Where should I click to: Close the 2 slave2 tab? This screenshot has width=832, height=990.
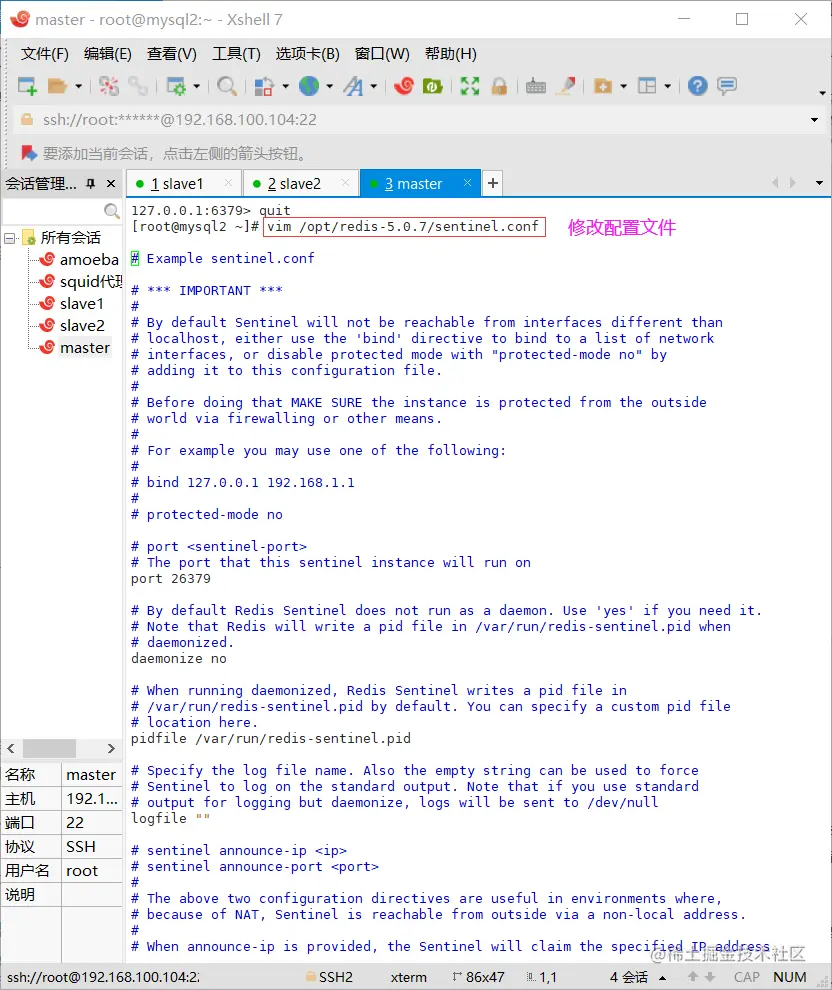pos(345,183)
